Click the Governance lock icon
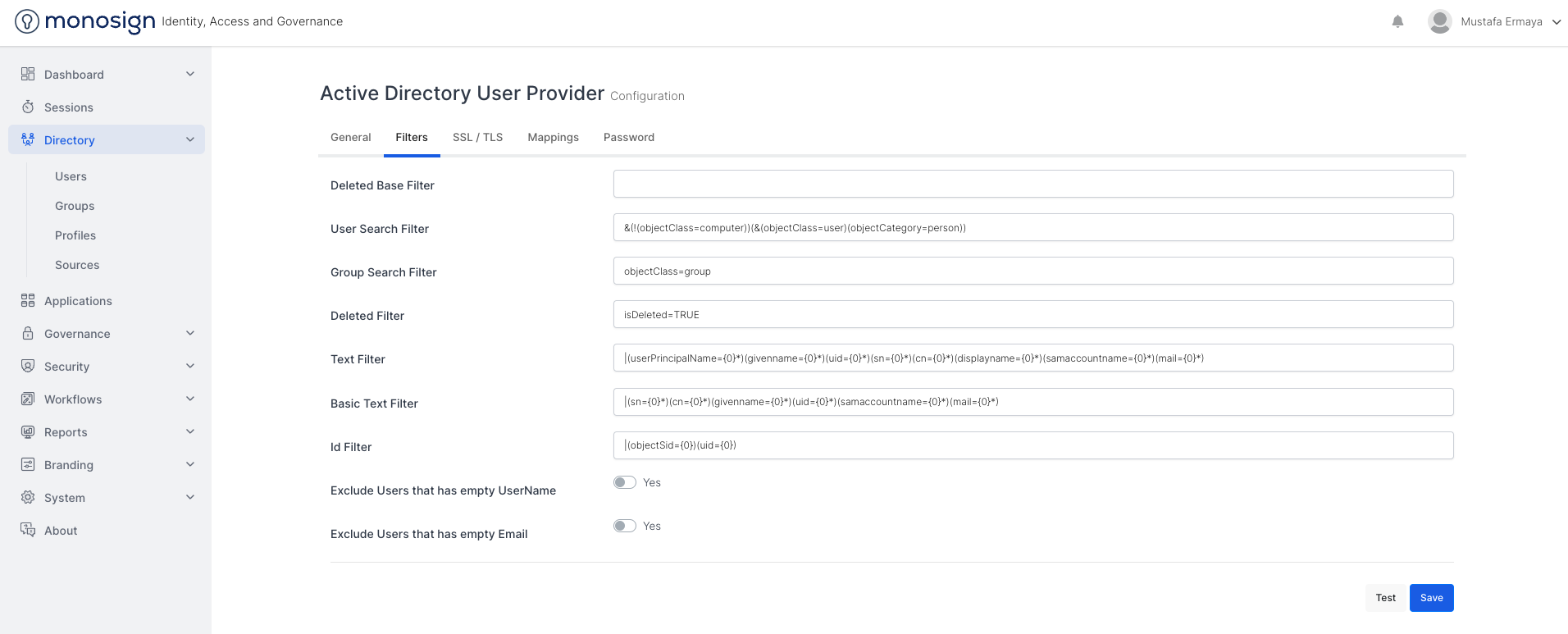This screenshot has width=1568, height=634. [x=28, y=334]
